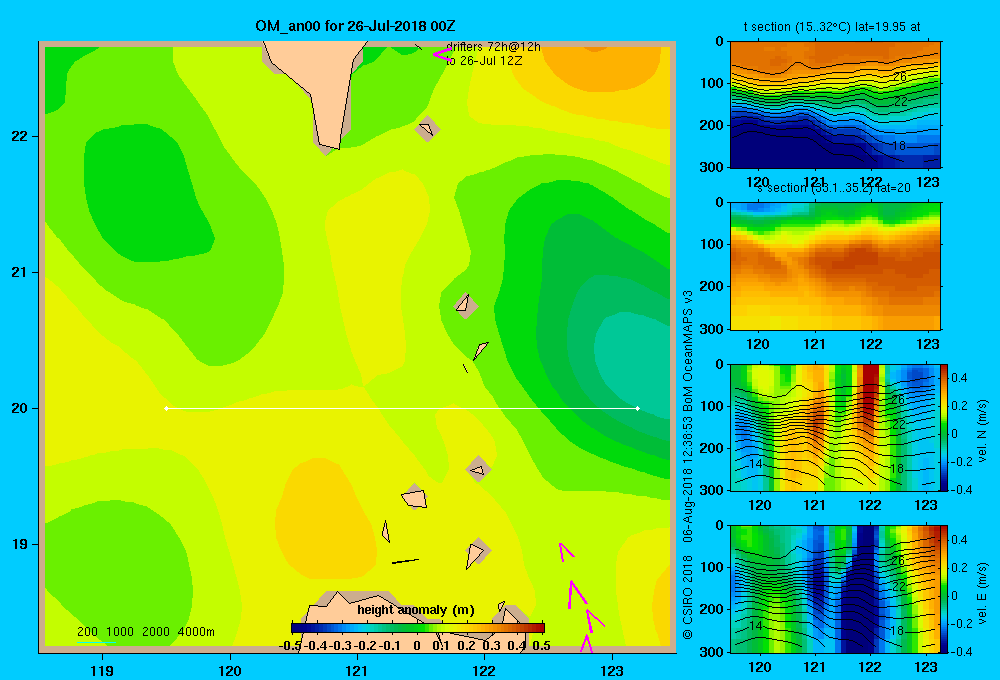This screenshot has width=1000, height=680.
Task: Open the eastward velocity section plot
Action: (835, 589)
